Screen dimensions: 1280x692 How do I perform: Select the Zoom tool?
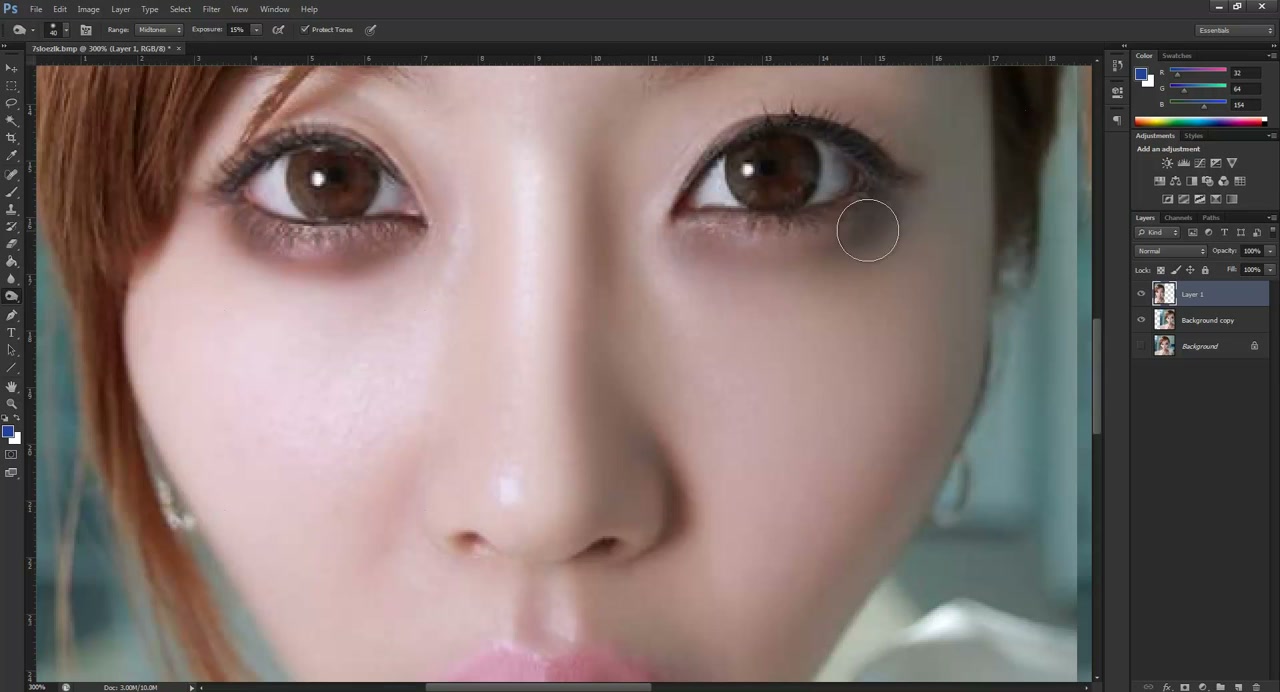pyautogui.click(x=12, y=403)
